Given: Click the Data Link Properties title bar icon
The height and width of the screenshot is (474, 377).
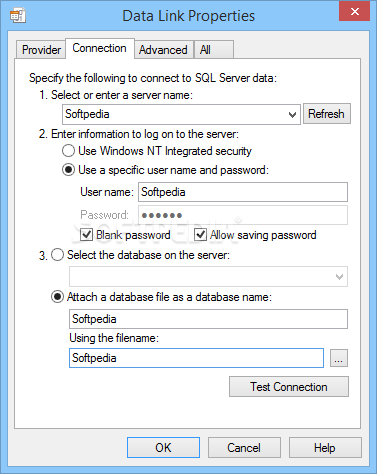Looking at the screenshot, I should coord(18,16).
